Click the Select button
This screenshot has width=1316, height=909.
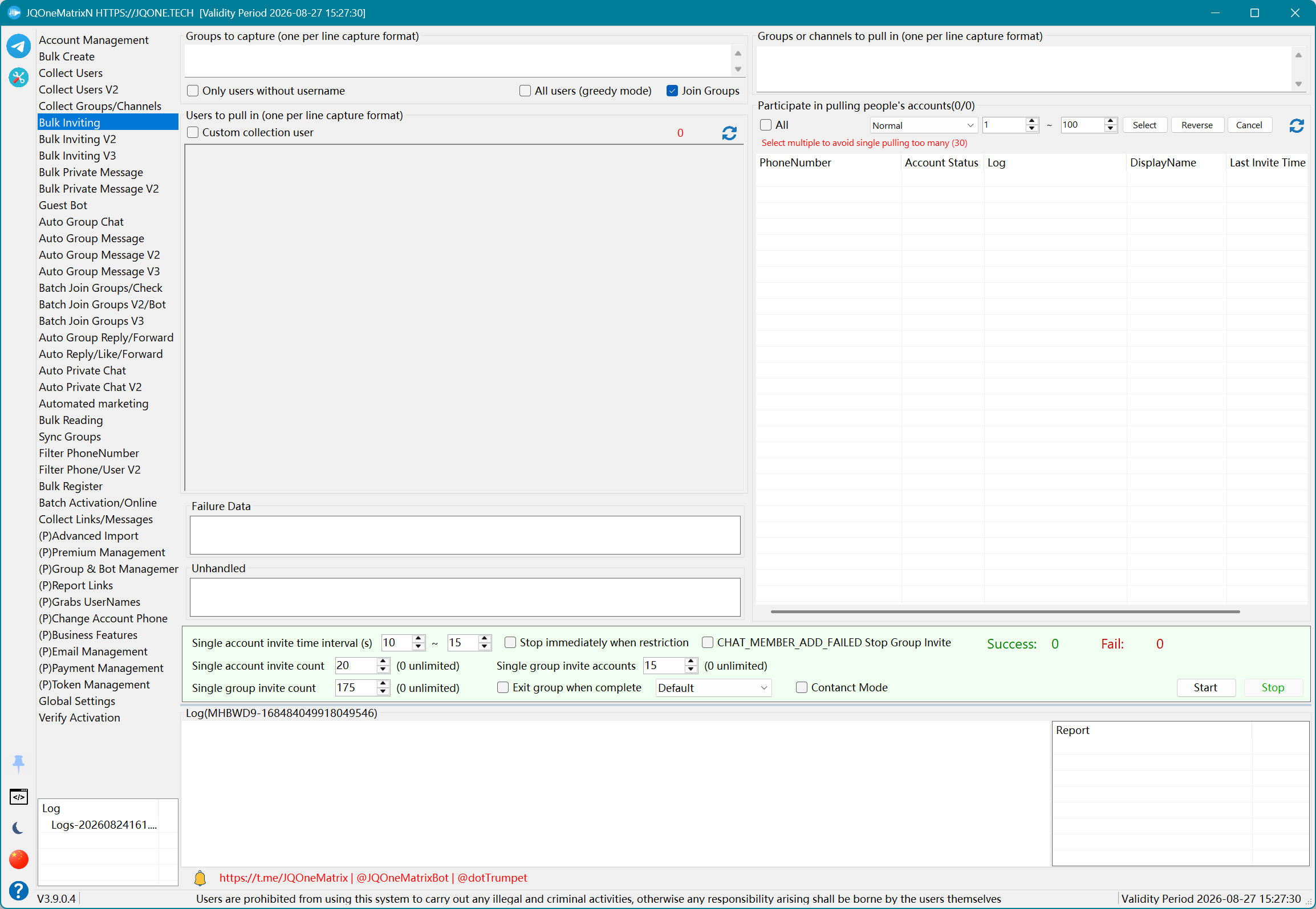[x=1144, y=125]
